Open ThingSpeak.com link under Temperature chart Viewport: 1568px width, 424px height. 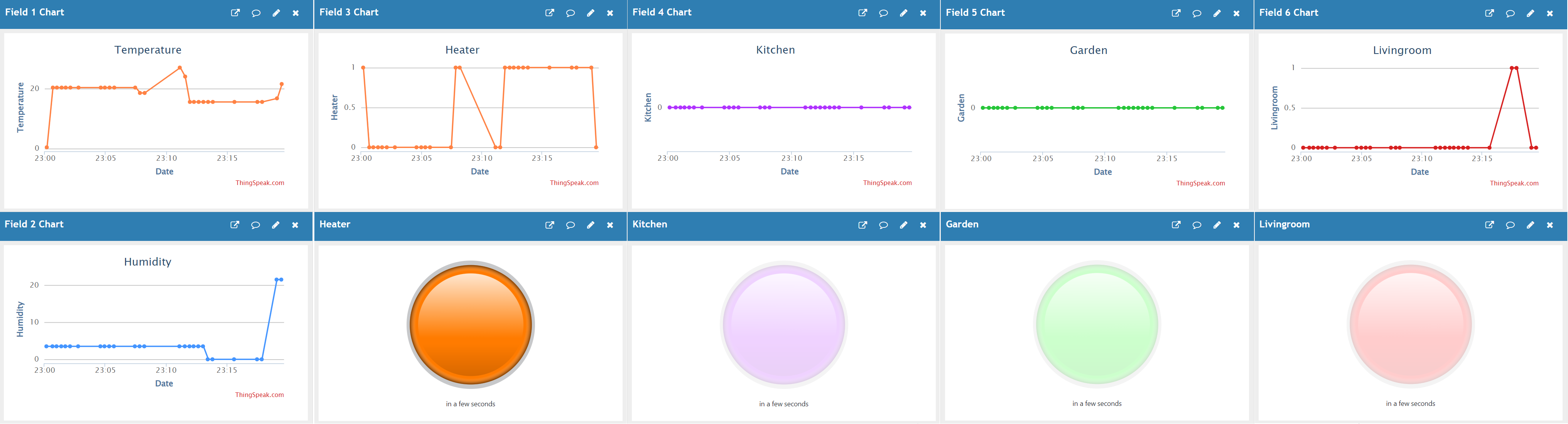(260, 182)
